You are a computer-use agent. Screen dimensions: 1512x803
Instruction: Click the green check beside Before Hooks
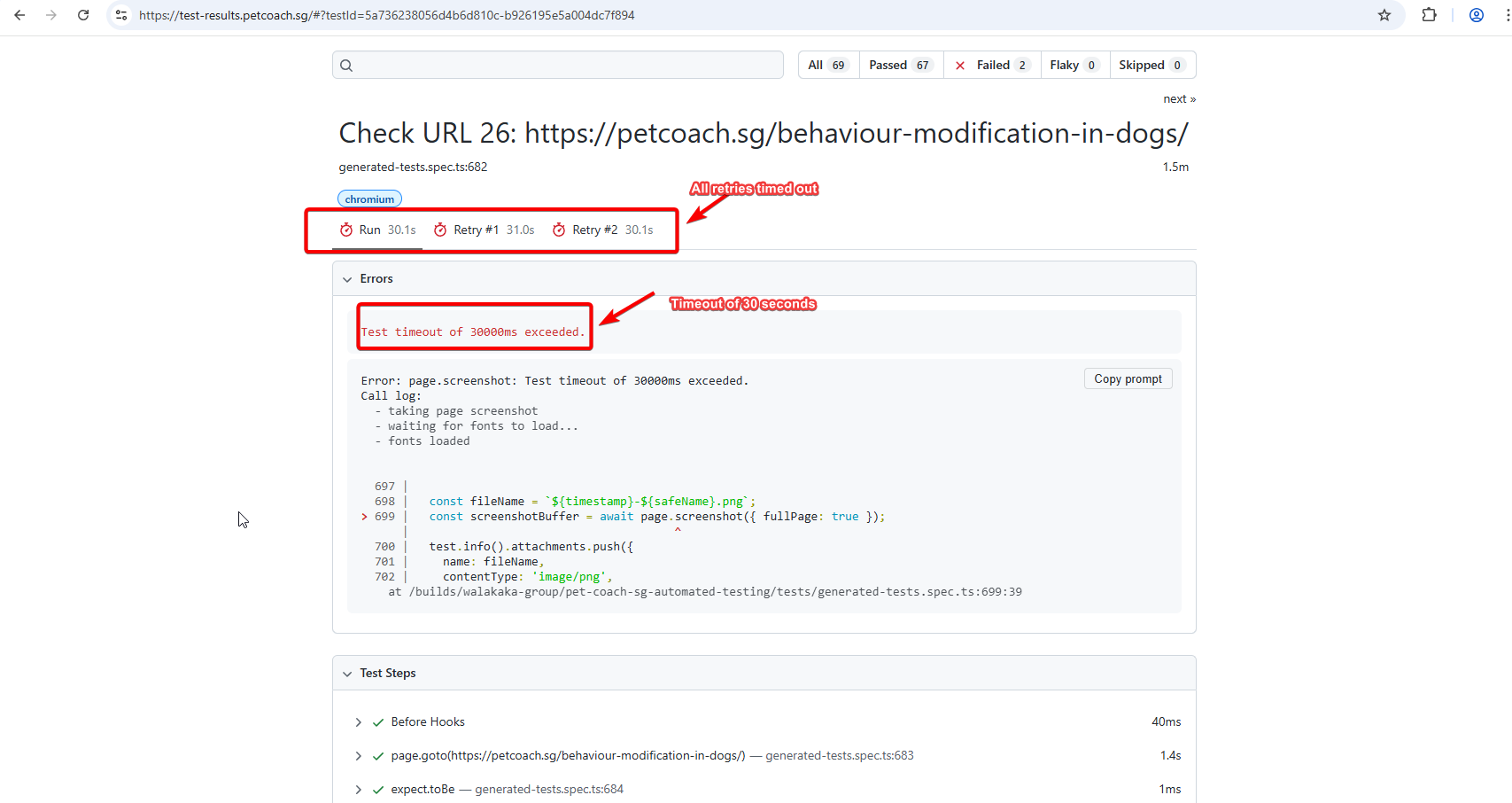pos(378,722)
